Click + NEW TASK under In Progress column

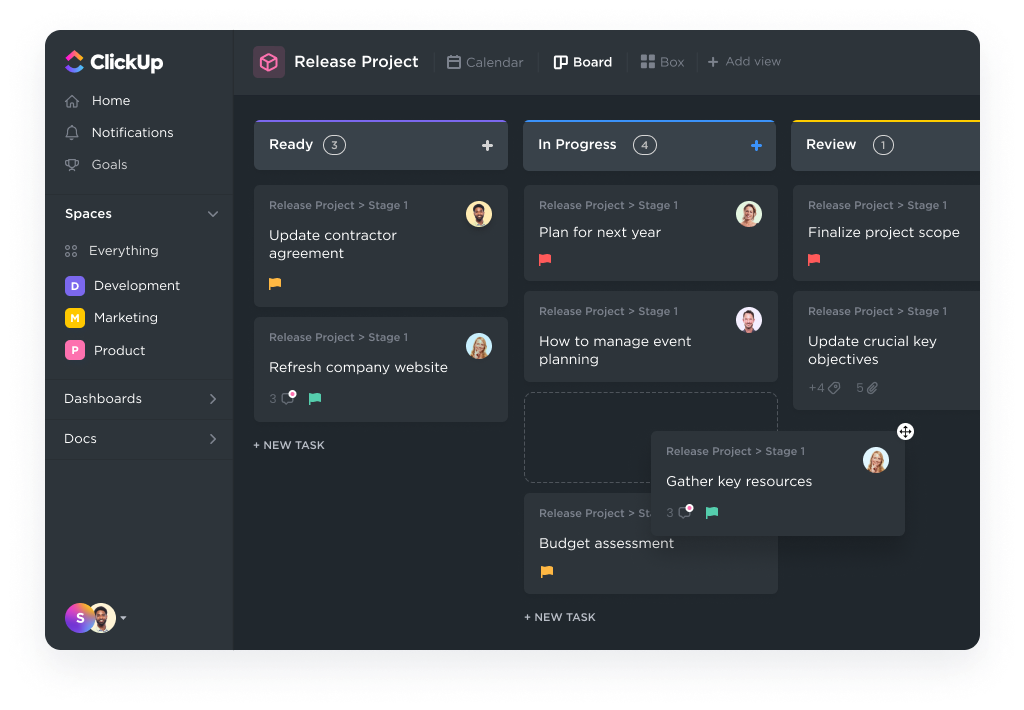(560, 617)
